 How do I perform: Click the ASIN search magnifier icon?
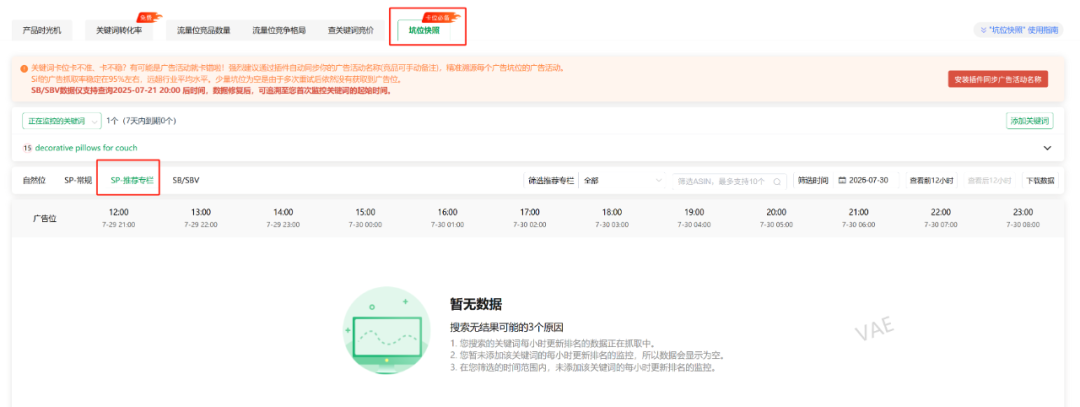pyautogui.click(x=778, y=182)
